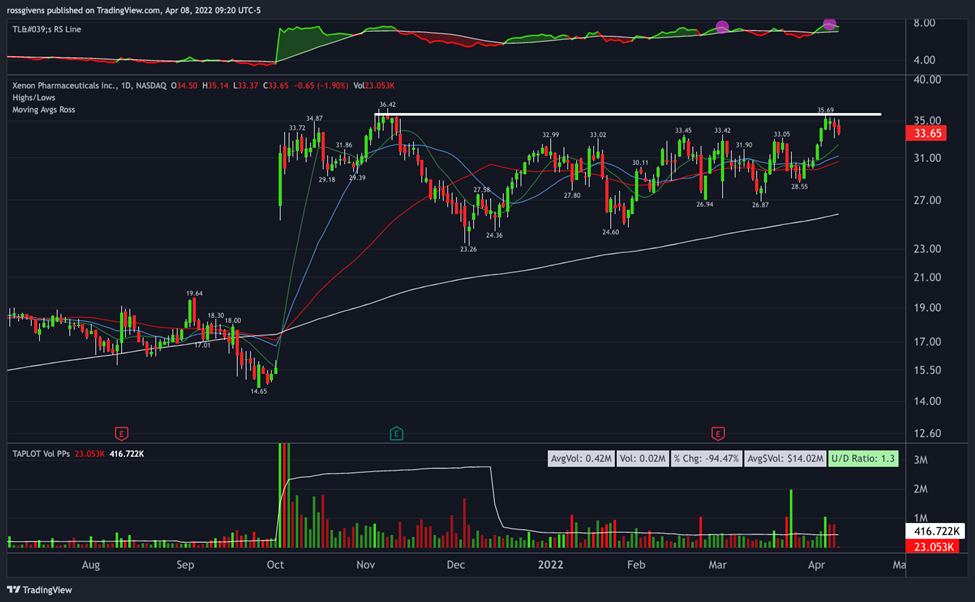Click the 36.42 high price label
Image resolution: width=975 pixels, height=602 pixels.
(387, 104)
